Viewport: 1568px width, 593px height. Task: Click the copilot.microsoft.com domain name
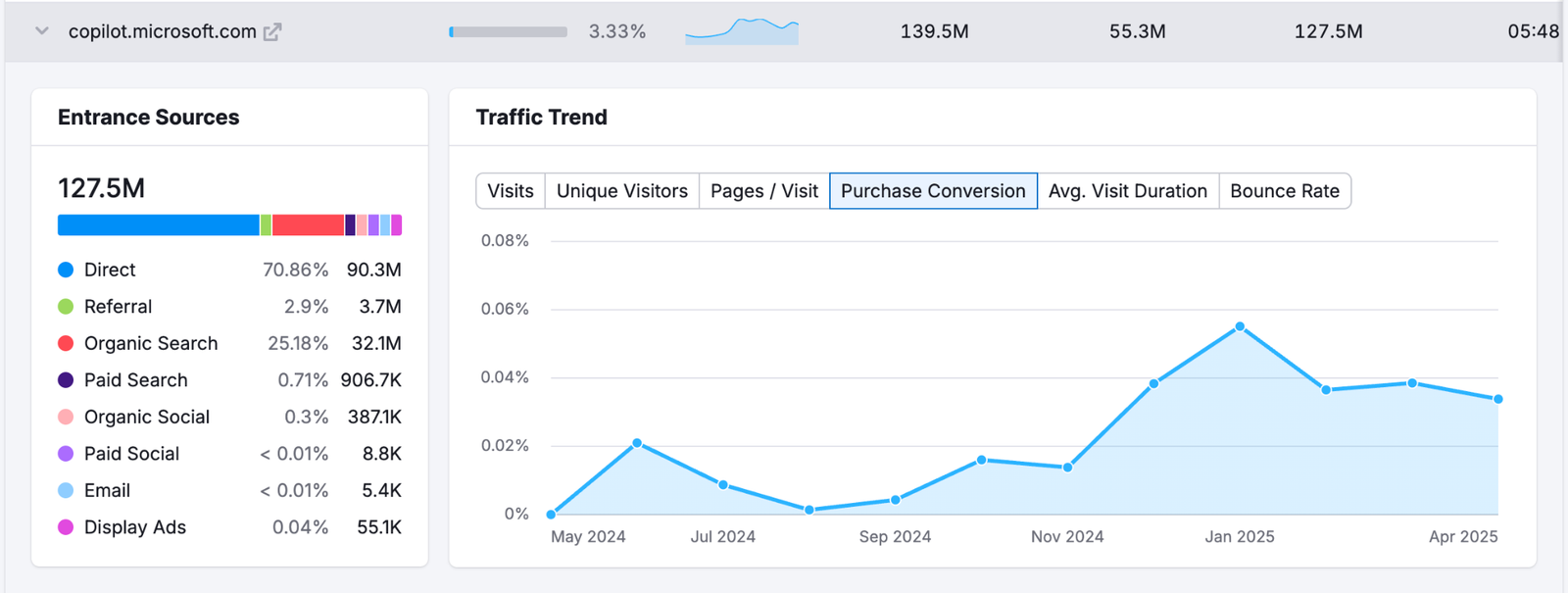coord(162,31)
